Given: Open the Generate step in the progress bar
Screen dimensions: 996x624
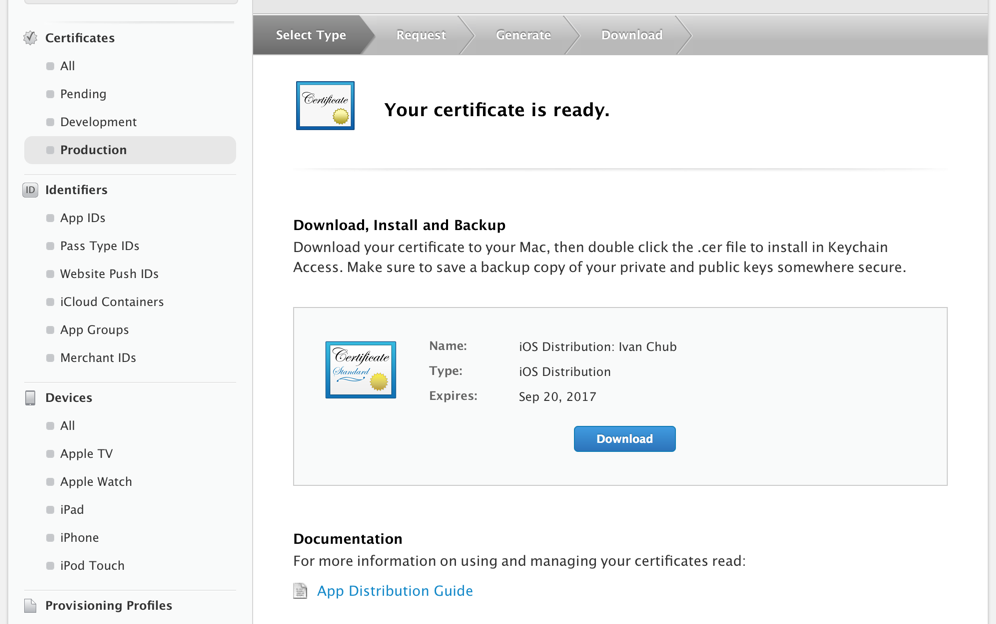Looking at the screenshot, I should (523, 34).
